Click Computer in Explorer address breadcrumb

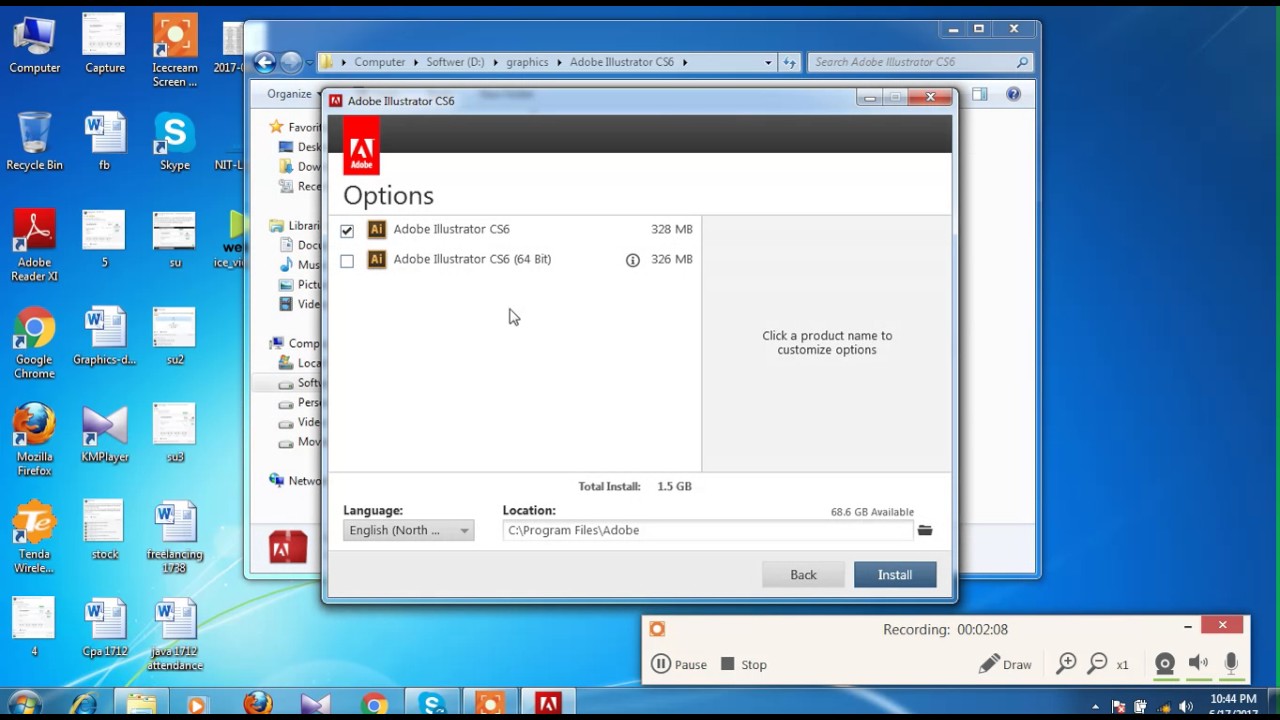(x=380, y=62)
